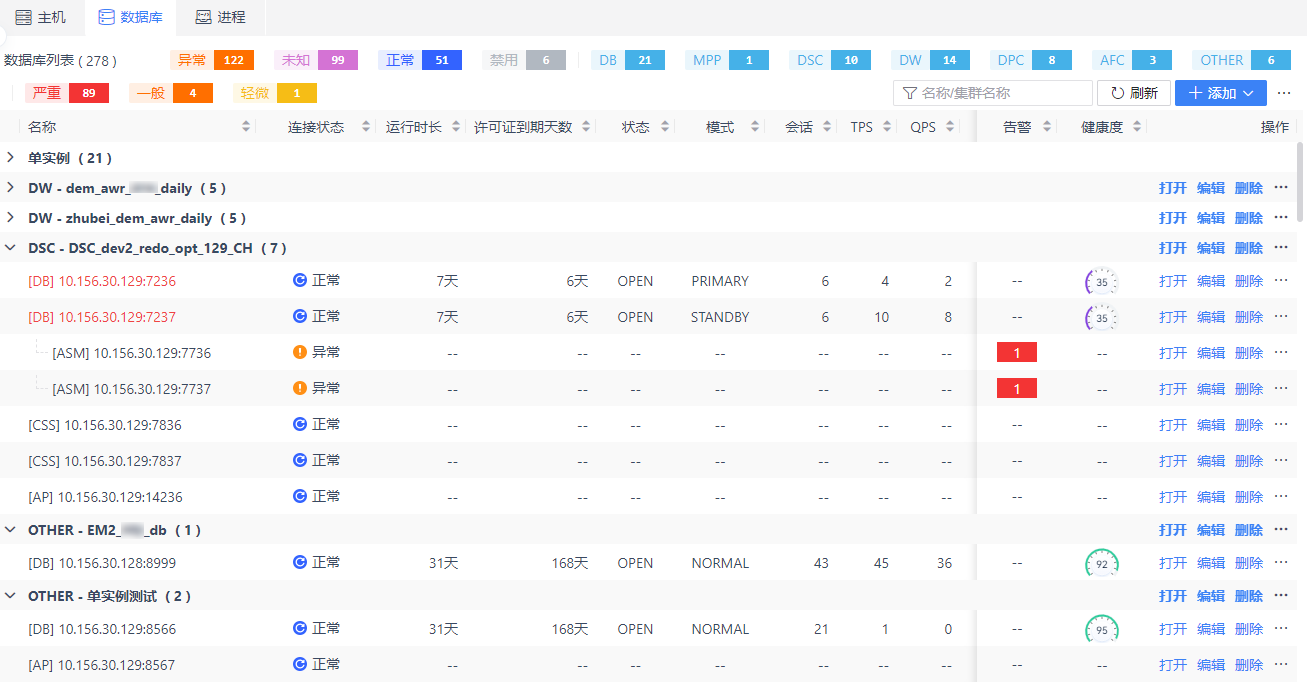Filter by 正常 status tag

click(420, 60)
